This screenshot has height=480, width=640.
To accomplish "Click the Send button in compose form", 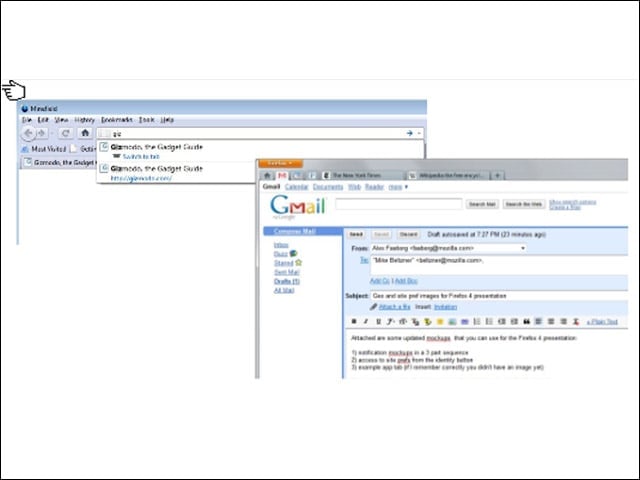I will [356, 234].
